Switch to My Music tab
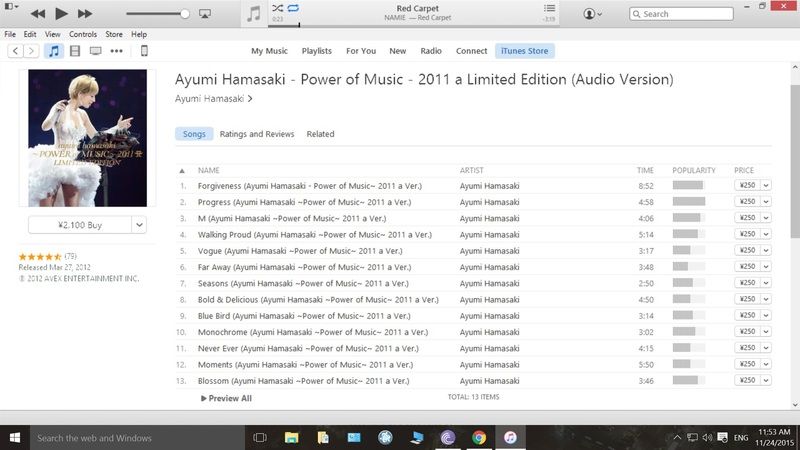Viewport: 800px width, 450px height. click(269, 51)
